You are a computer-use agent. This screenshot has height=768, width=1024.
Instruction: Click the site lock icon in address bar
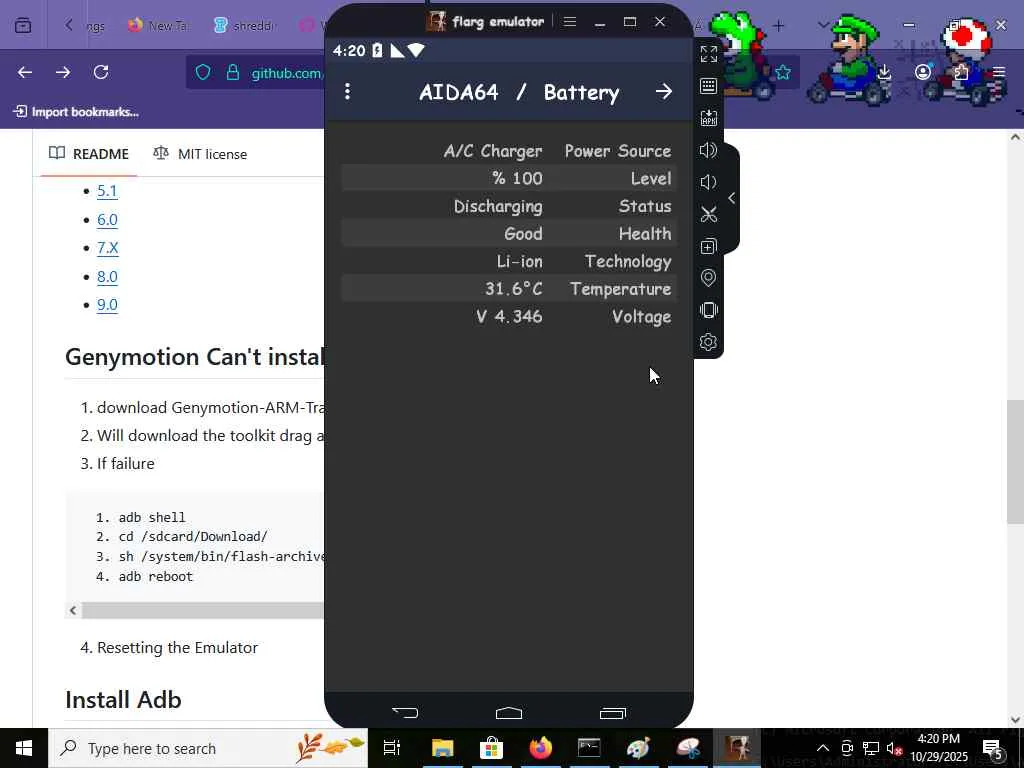point(232,72)
